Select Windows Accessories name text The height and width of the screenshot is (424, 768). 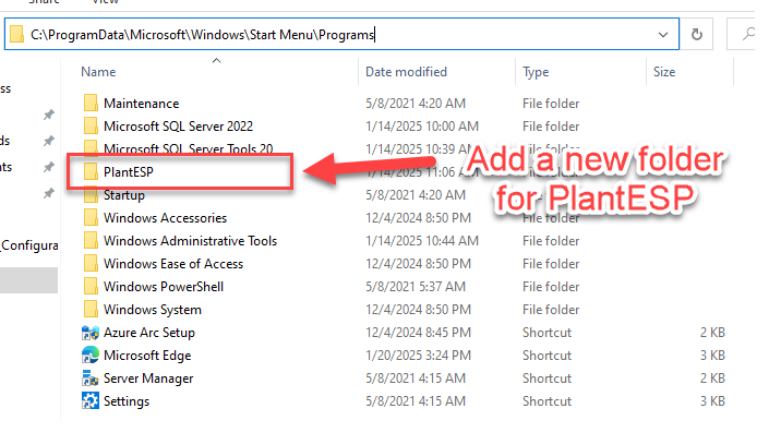pos(165,218)
